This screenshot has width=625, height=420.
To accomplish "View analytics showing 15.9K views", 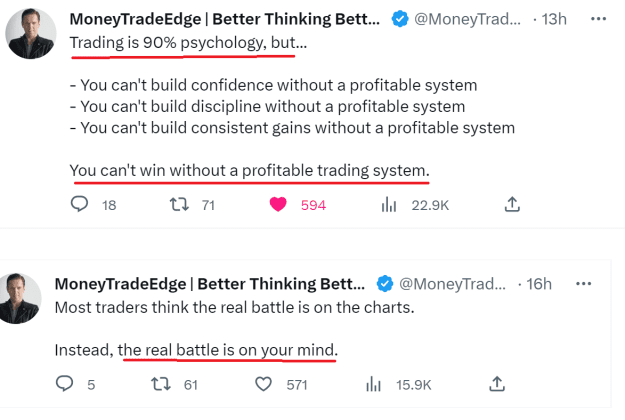I will click(373, 385).
